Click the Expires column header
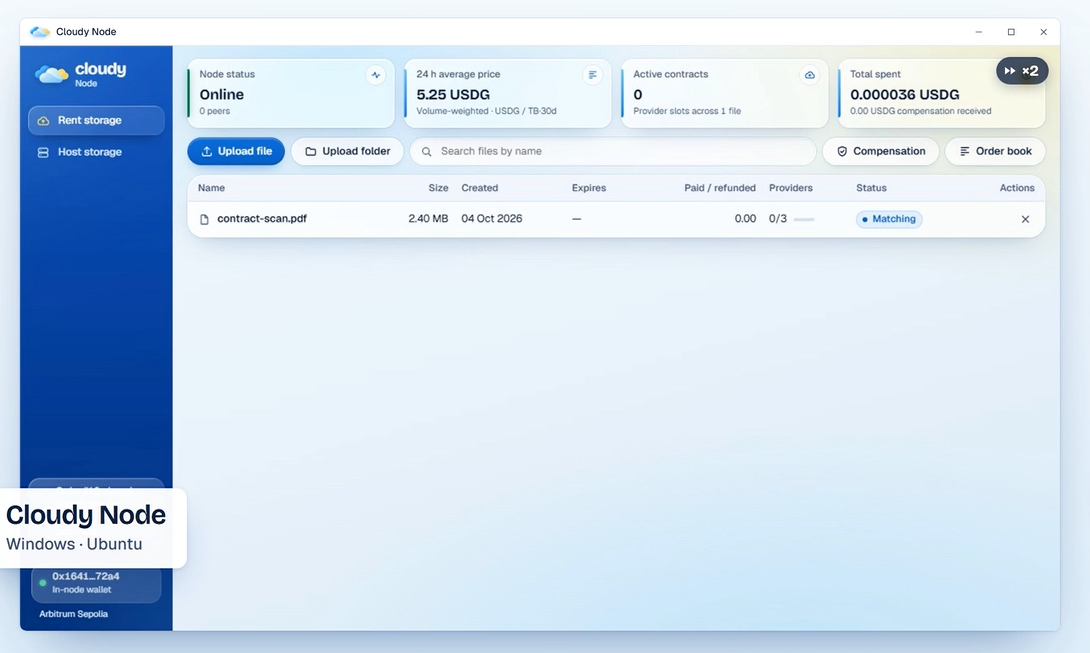The height and width of the screenshot is (653, 1090). [589, 188]
